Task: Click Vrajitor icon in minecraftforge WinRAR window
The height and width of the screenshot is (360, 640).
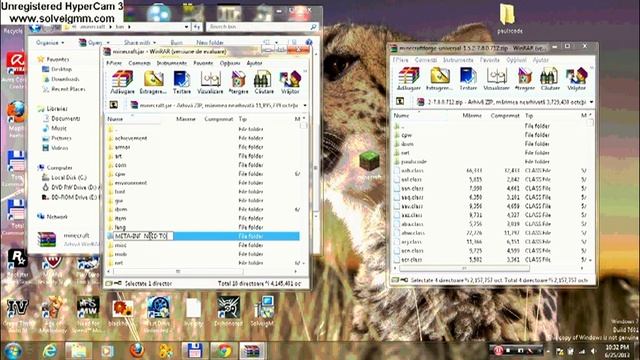Action: pyautogui.click(x=576, y=78)
